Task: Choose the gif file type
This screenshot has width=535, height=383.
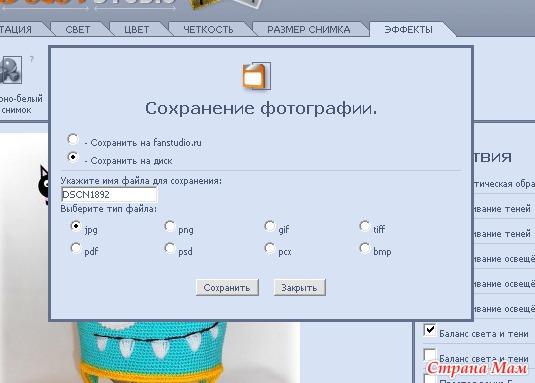Action: (x=270, y=226)
